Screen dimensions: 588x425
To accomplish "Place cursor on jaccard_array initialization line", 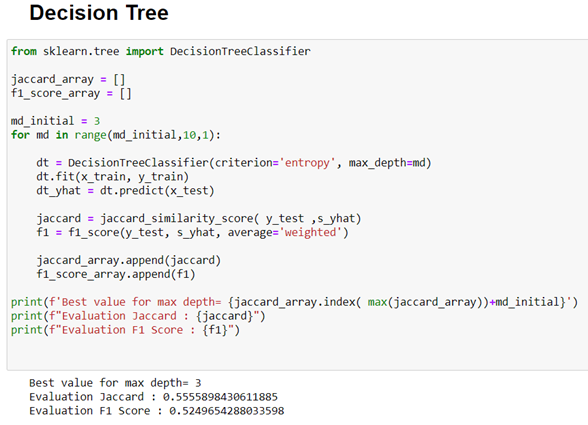I will pyautogui.click(x=68, y=80).
